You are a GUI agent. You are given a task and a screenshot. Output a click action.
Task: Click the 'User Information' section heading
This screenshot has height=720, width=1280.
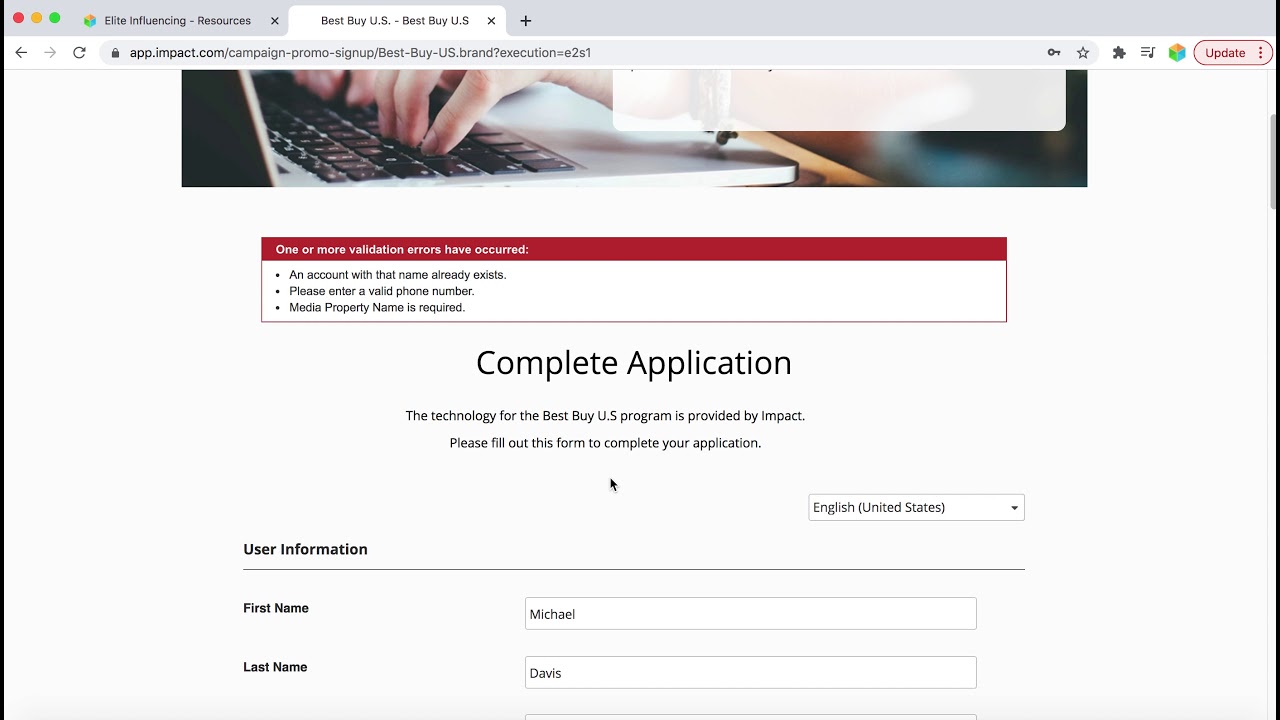(x=305, y=549)
